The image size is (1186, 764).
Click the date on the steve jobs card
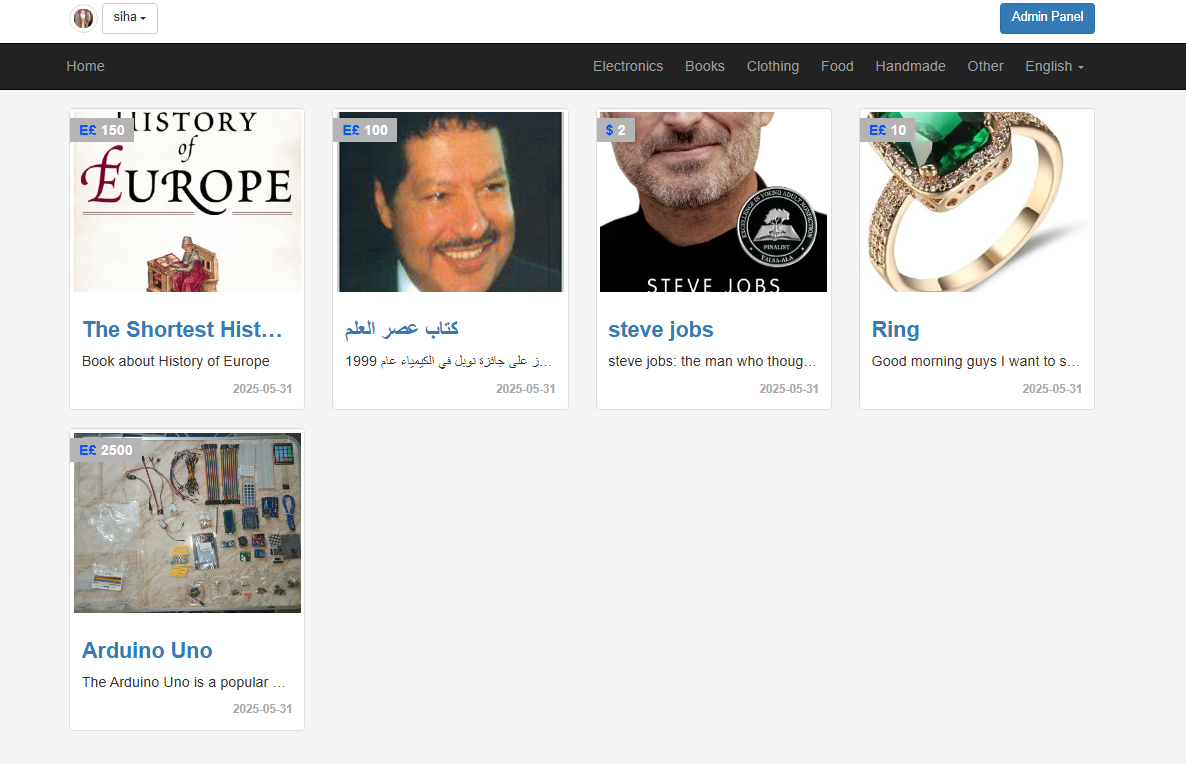click(789, 389)
